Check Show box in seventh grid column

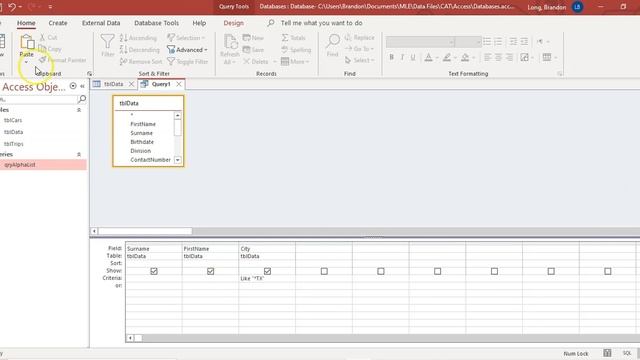494,271
